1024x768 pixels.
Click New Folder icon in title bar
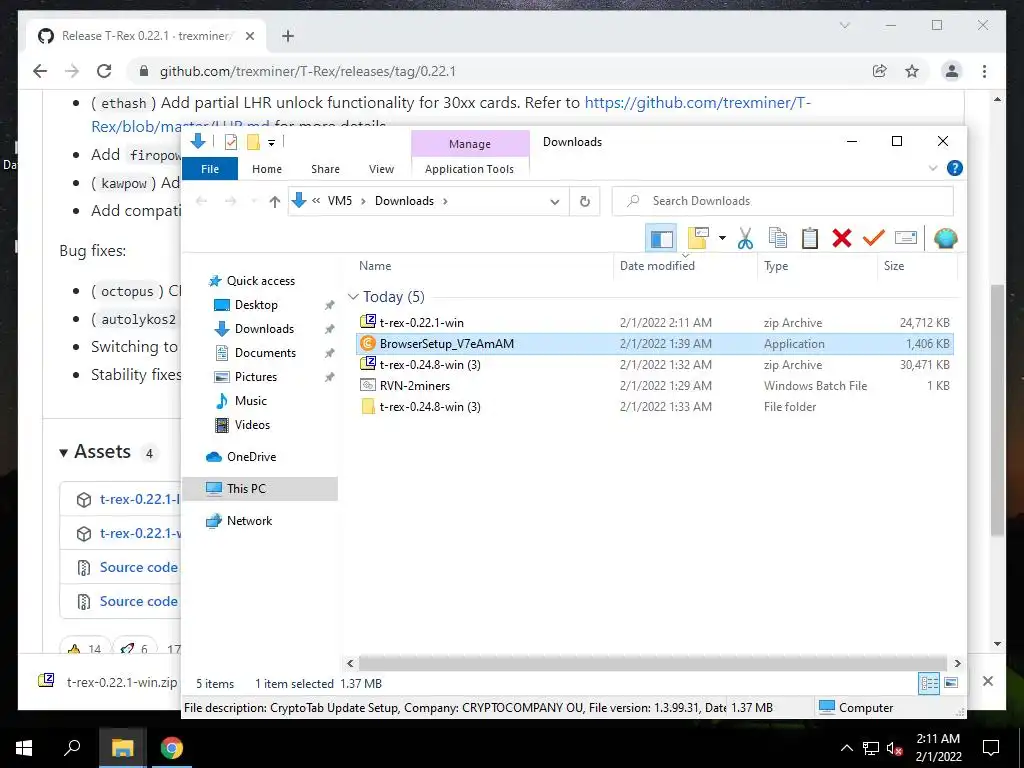click(x=253, y=142)
